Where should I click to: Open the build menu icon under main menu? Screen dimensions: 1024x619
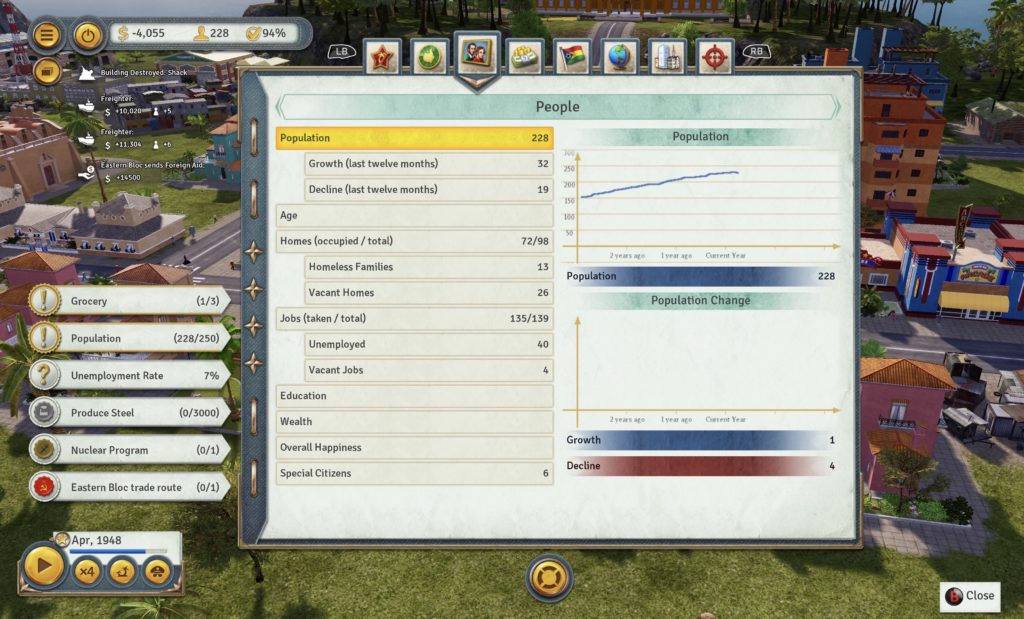(47, 71)
